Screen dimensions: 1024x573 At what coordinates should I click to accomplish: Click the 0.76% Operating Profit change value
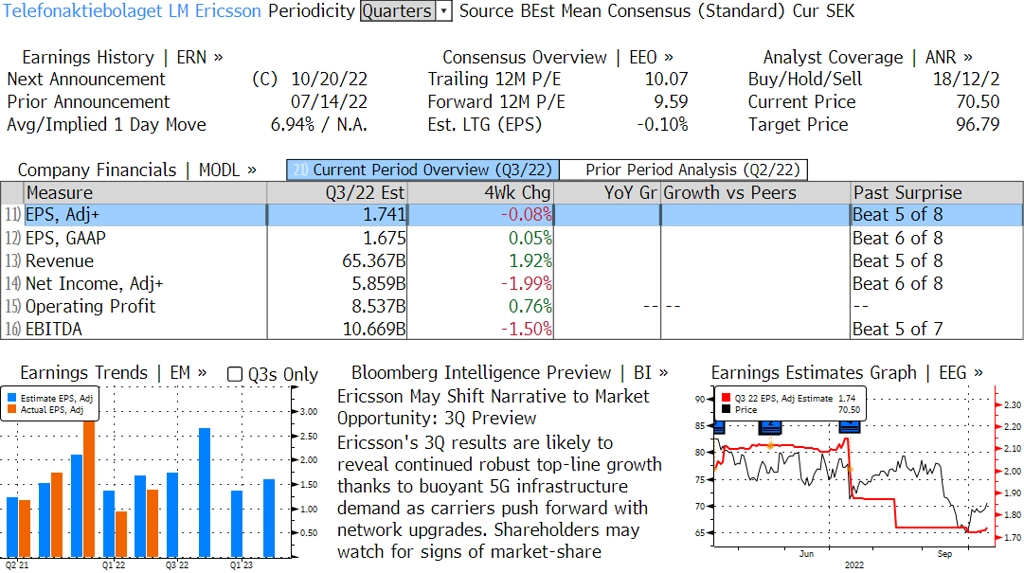pos(530,306)
